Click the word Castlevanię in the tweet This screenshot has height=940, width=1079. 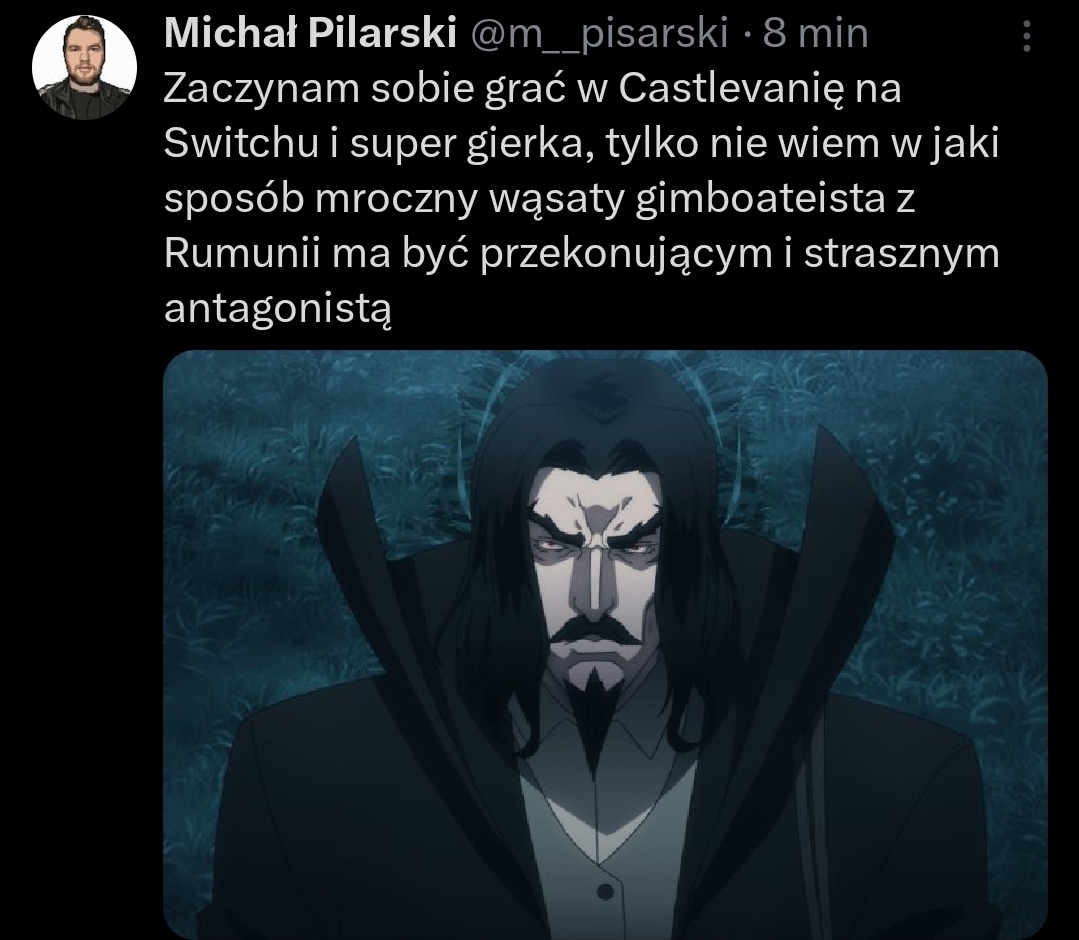(x=730, y=89)
